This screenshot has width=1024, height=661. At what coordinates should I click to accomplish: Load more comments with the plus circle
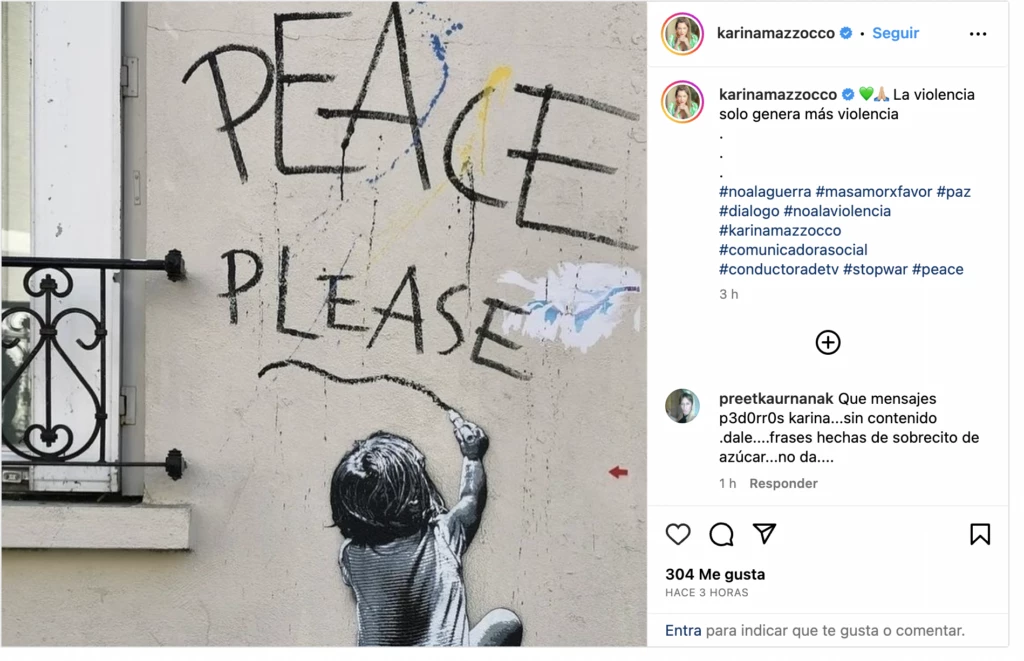point(827,342)
